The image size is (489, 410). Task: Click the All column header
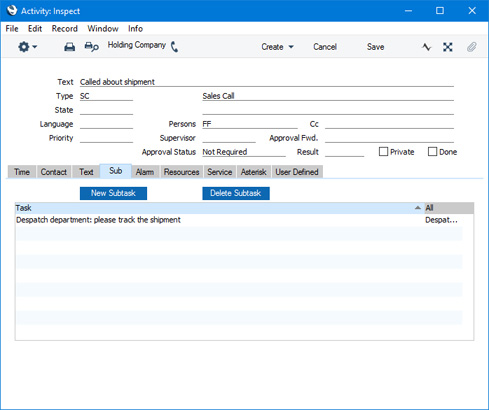pos(449,208)
